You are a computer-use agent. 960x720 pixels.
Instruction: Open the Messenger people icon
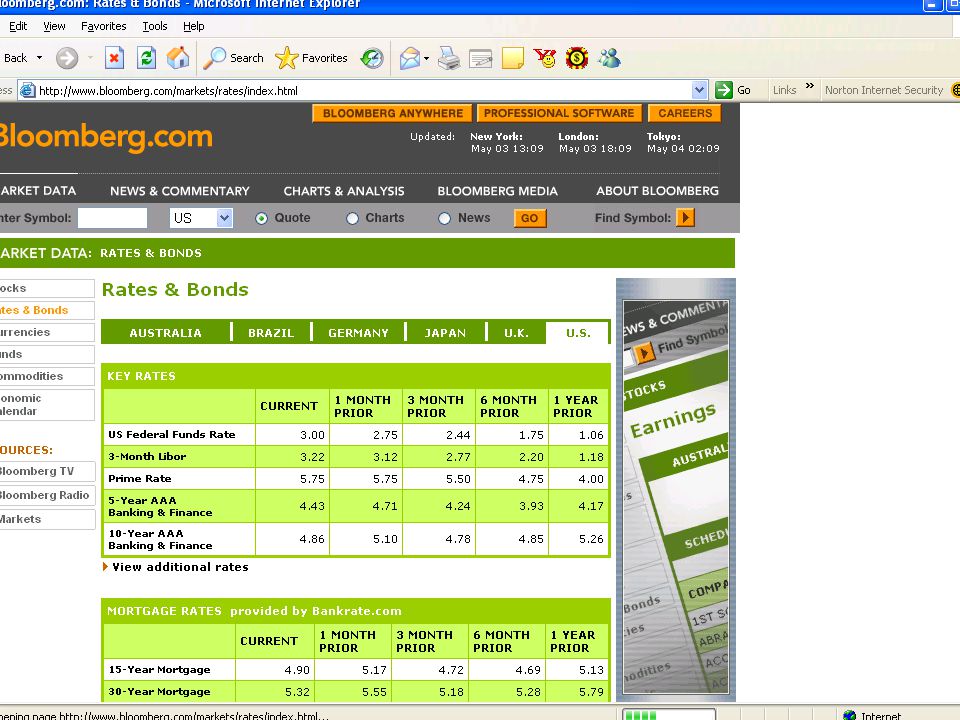(609, 58)
